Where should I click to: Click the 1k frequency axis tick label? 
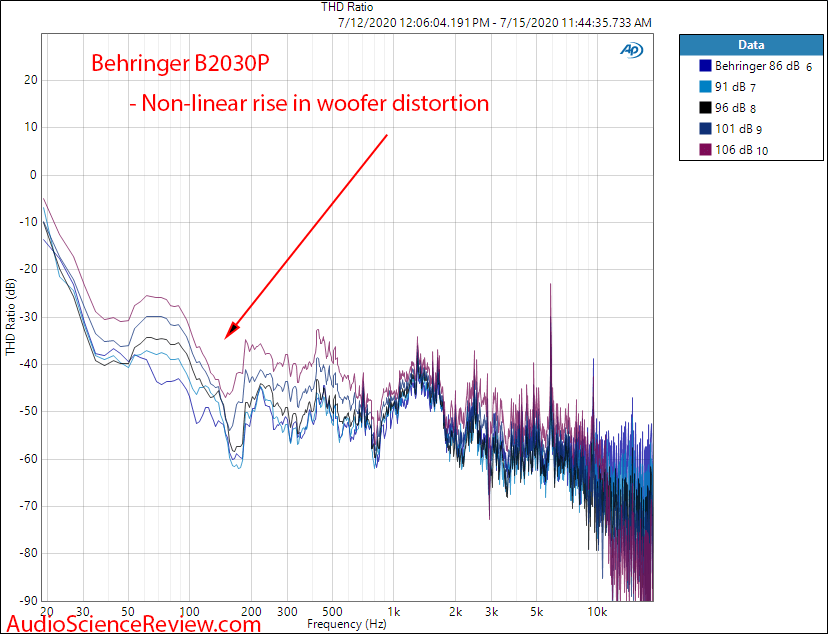[x=393, y=612]
